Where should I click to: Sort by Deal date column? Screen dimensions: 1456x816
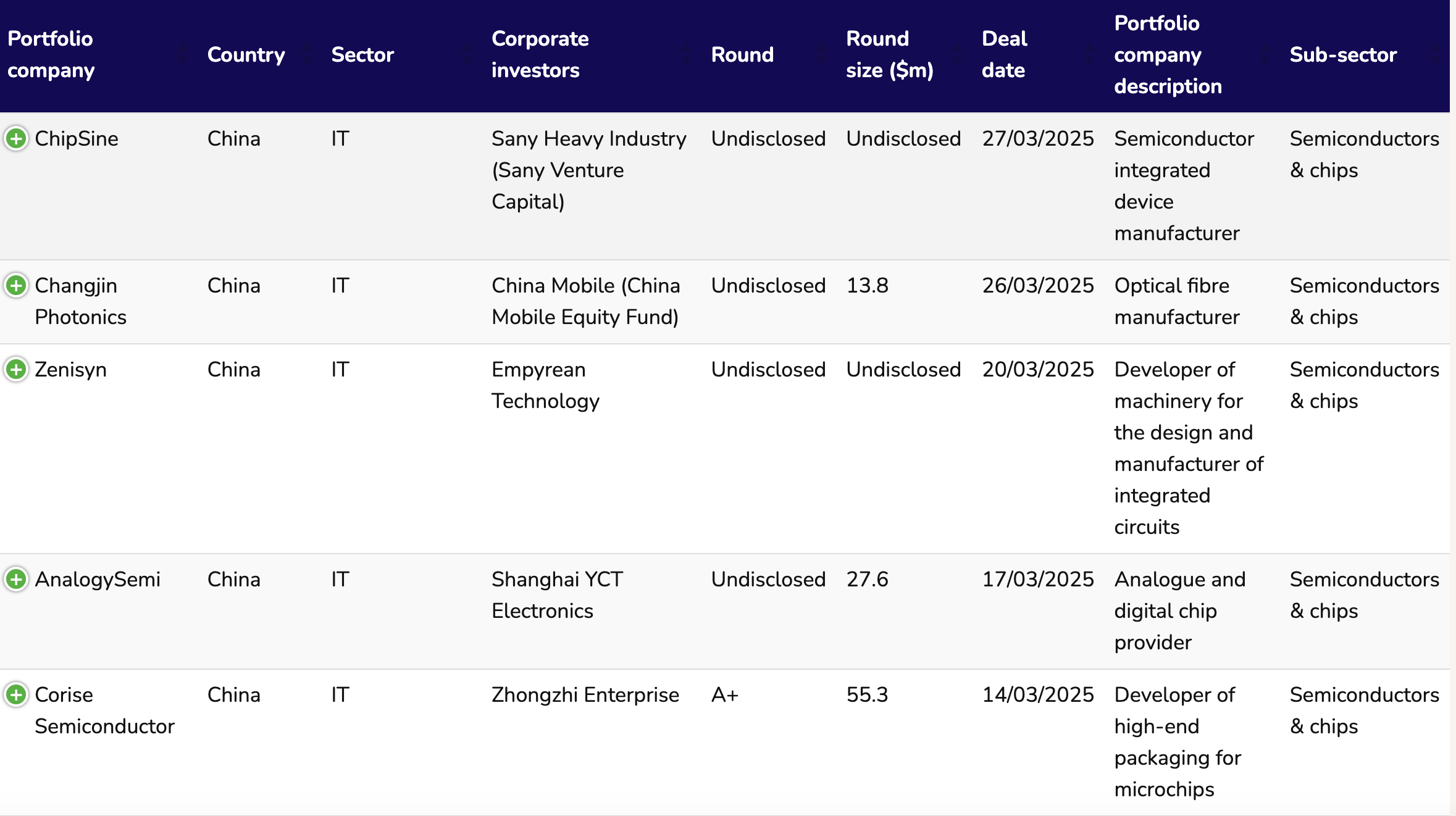tap(1089, 54)
